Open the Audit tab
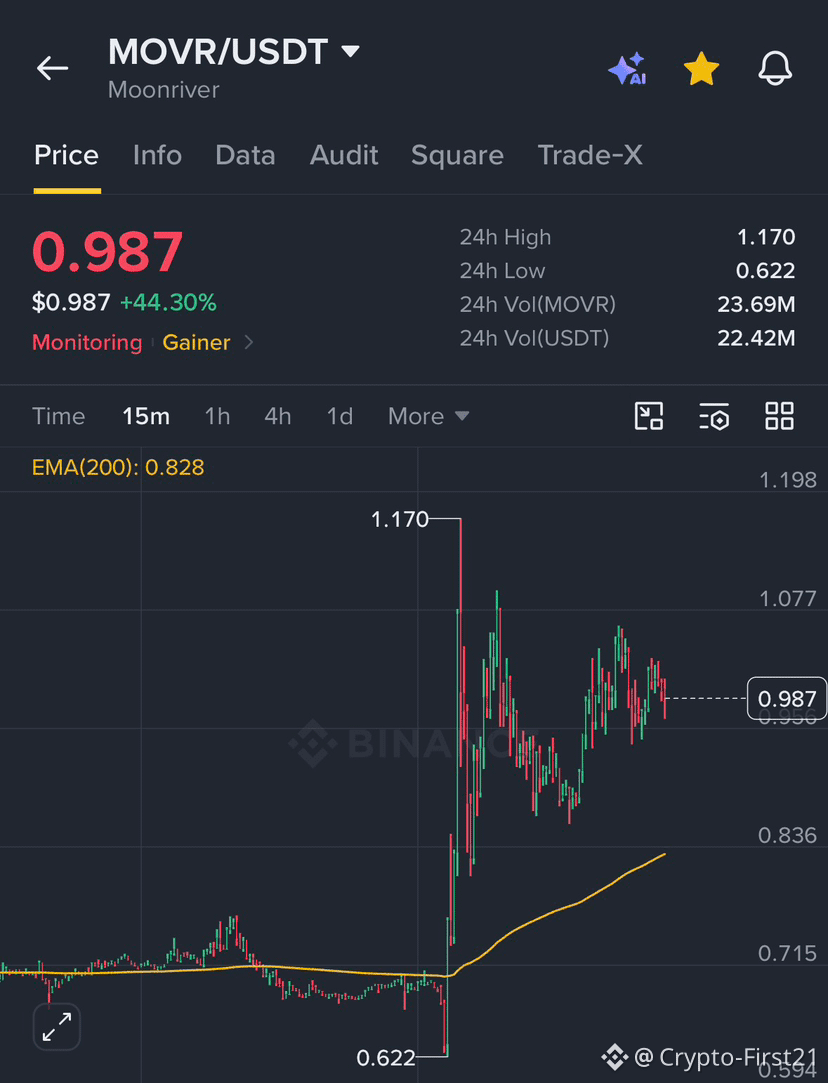828x1083 pixels. (x=344, y=155)
